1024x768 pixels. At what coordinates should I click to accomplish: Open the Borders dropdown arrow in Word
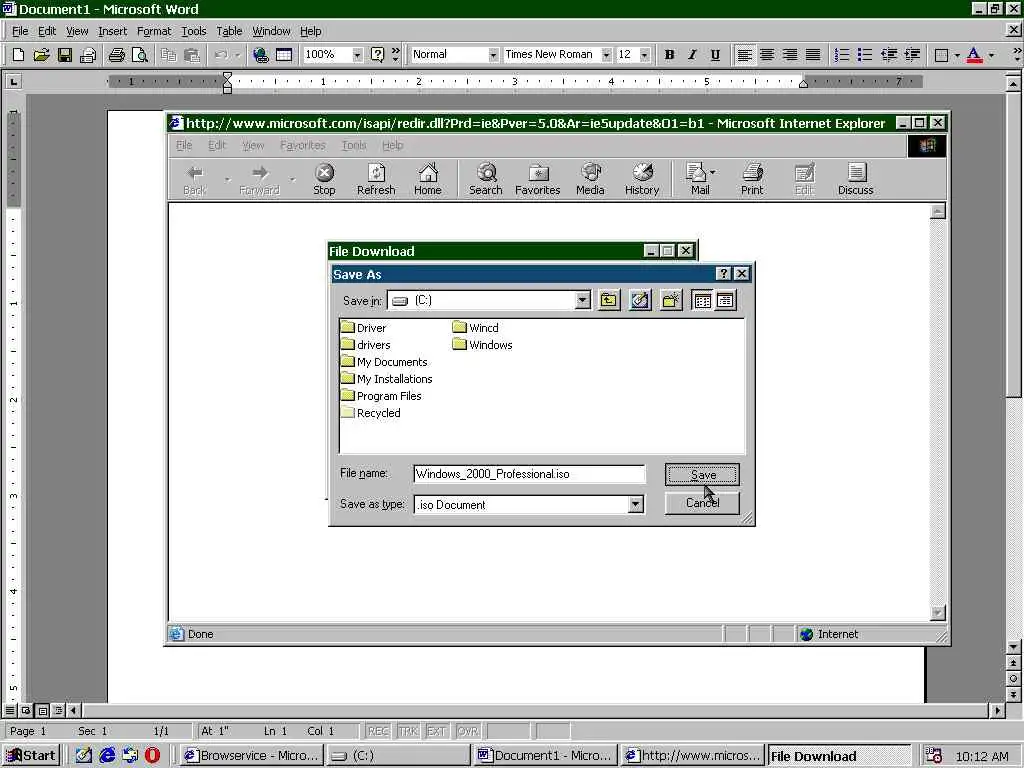(957, 55)
